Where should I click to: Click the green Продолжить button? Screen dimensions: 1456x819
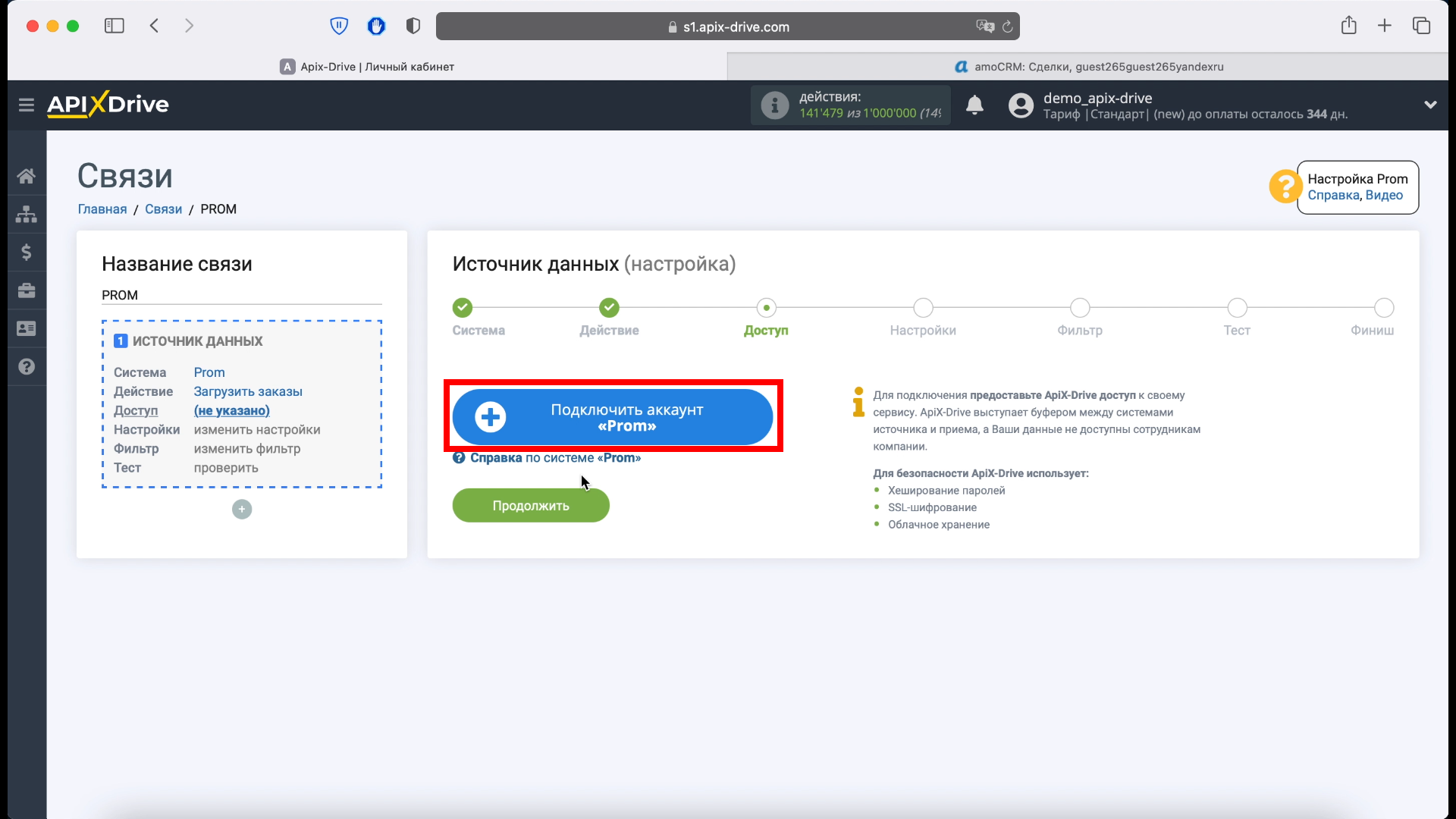tap(531, 506)
